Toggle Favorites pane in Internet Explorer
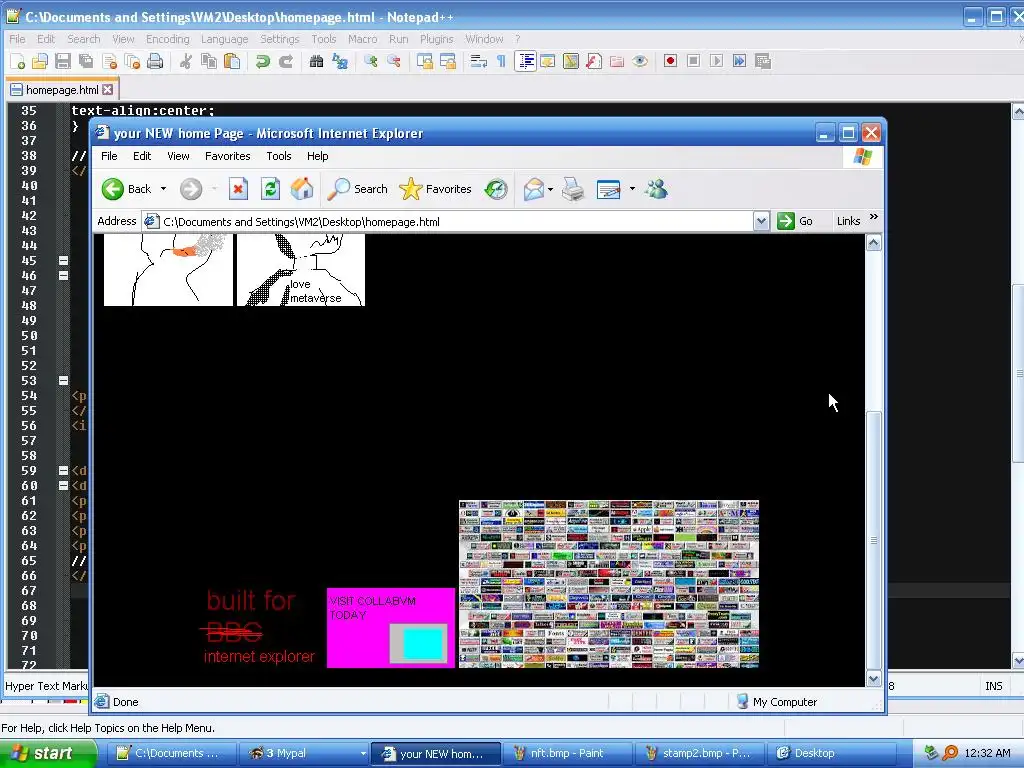The height and width of the screenshot is (768, 1024). (435, 189)
